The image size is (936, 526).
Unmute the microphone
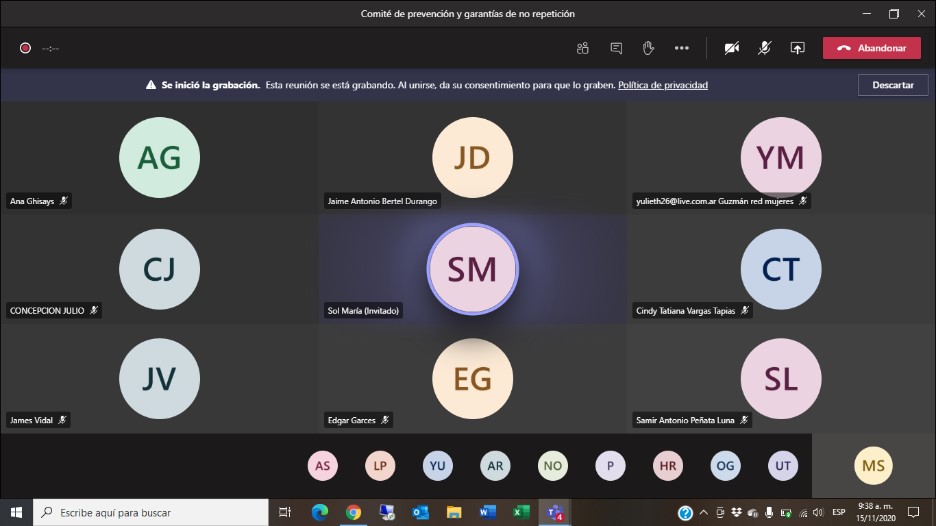[x=764, y=48]
